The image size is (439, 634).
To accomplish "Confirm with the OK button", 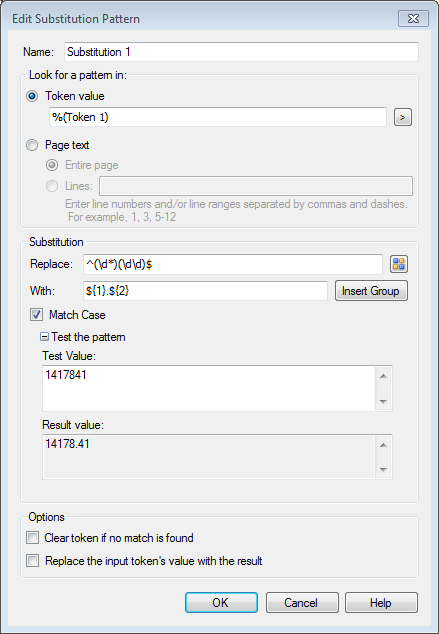I will tap(221, 603).
